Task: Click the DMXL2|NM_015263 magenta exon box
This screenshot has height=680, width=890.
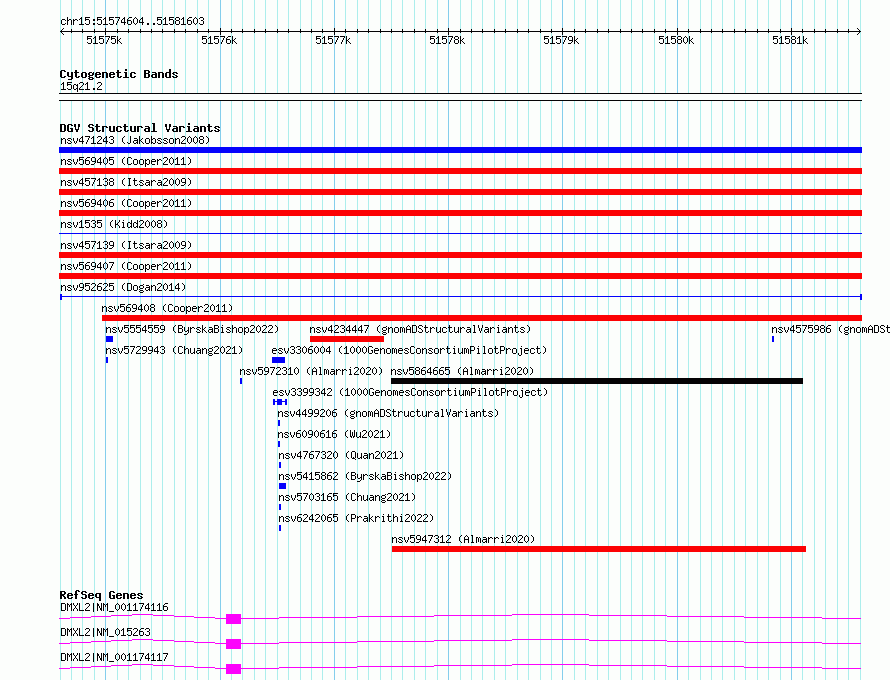Action: 233,644
